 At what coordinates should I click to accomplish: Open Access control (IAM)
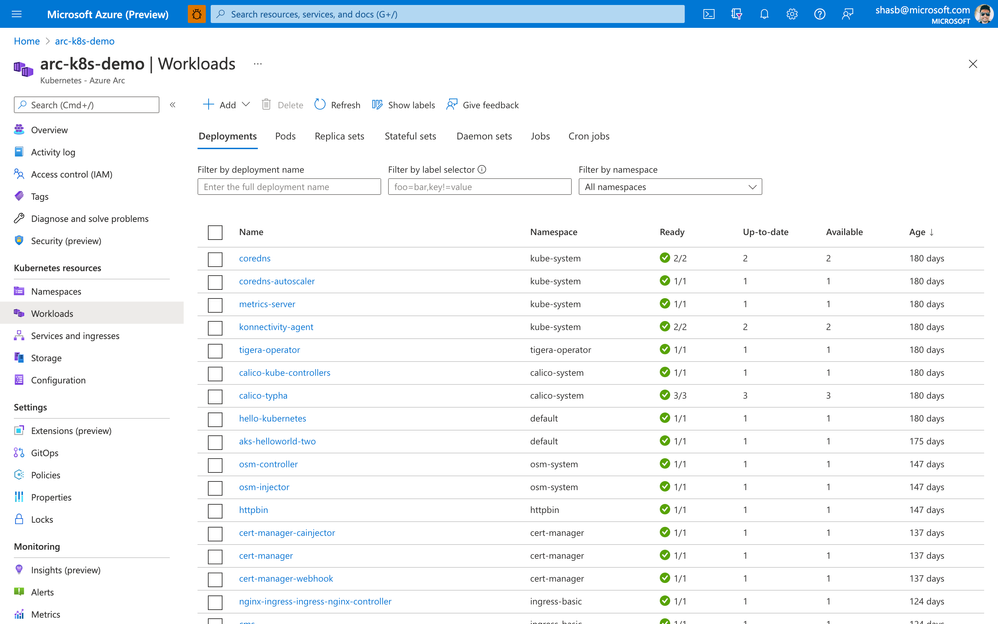(71, 174)
